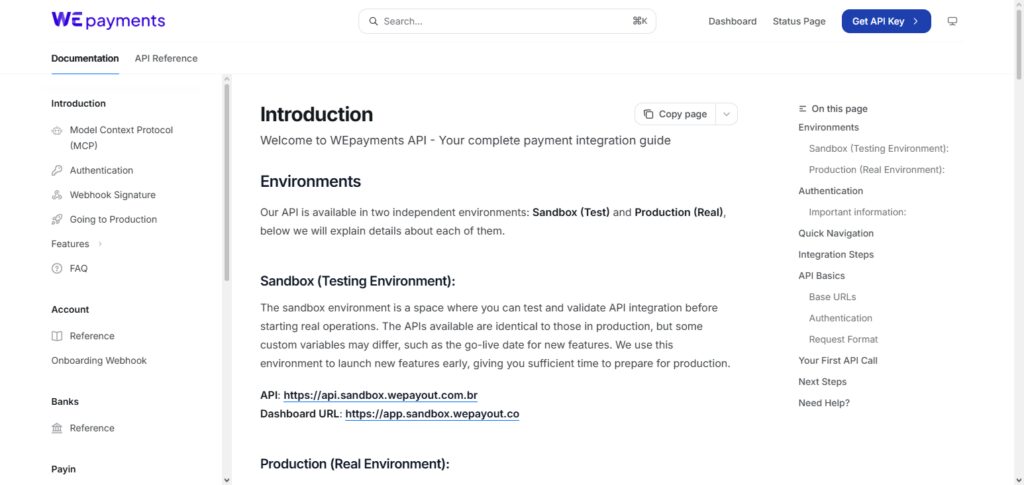1024x485 pixels.
Task: Click the Production (Real Environment) heading
Action: [x=355, y=464]
